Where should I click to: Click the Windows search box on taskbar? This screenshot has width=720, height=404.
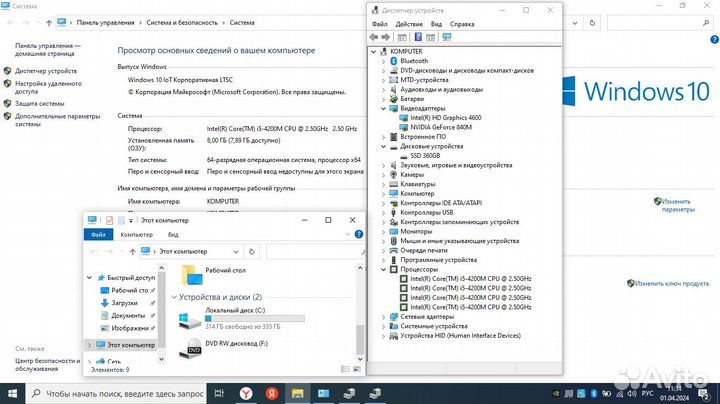tap(118, 393)
